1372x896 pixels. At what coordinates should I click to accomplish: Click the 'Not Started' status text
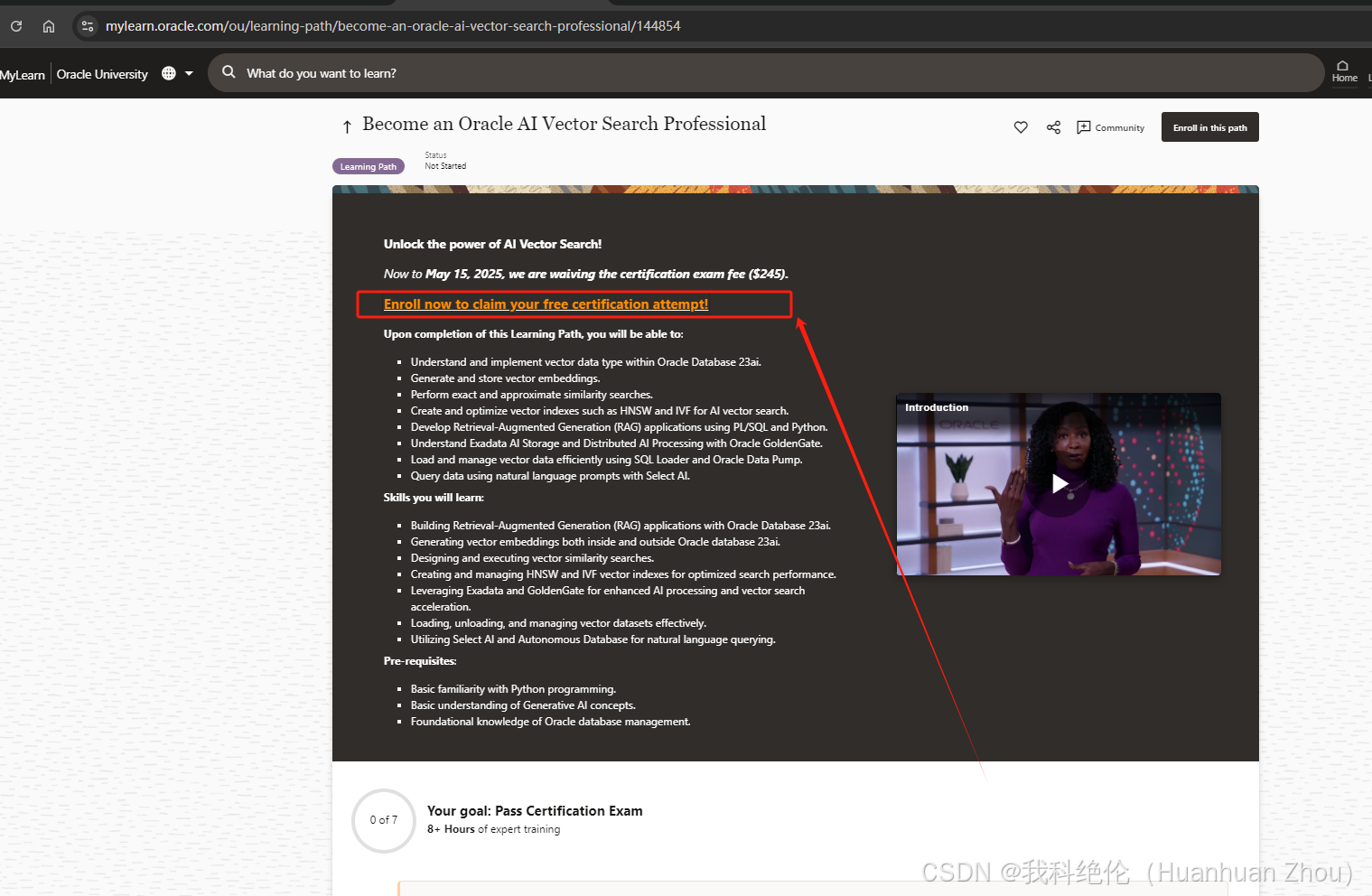[445, 166]
